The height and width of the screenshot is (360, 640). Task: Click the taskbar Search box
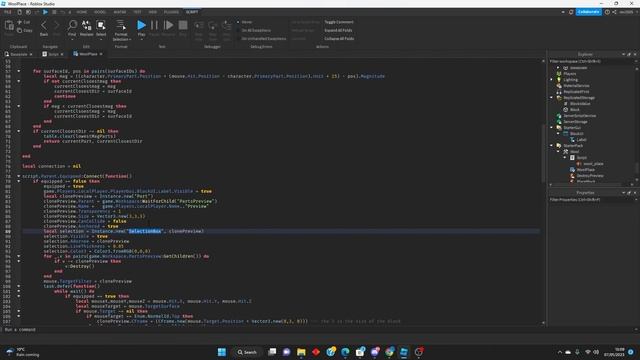(247, 352)
